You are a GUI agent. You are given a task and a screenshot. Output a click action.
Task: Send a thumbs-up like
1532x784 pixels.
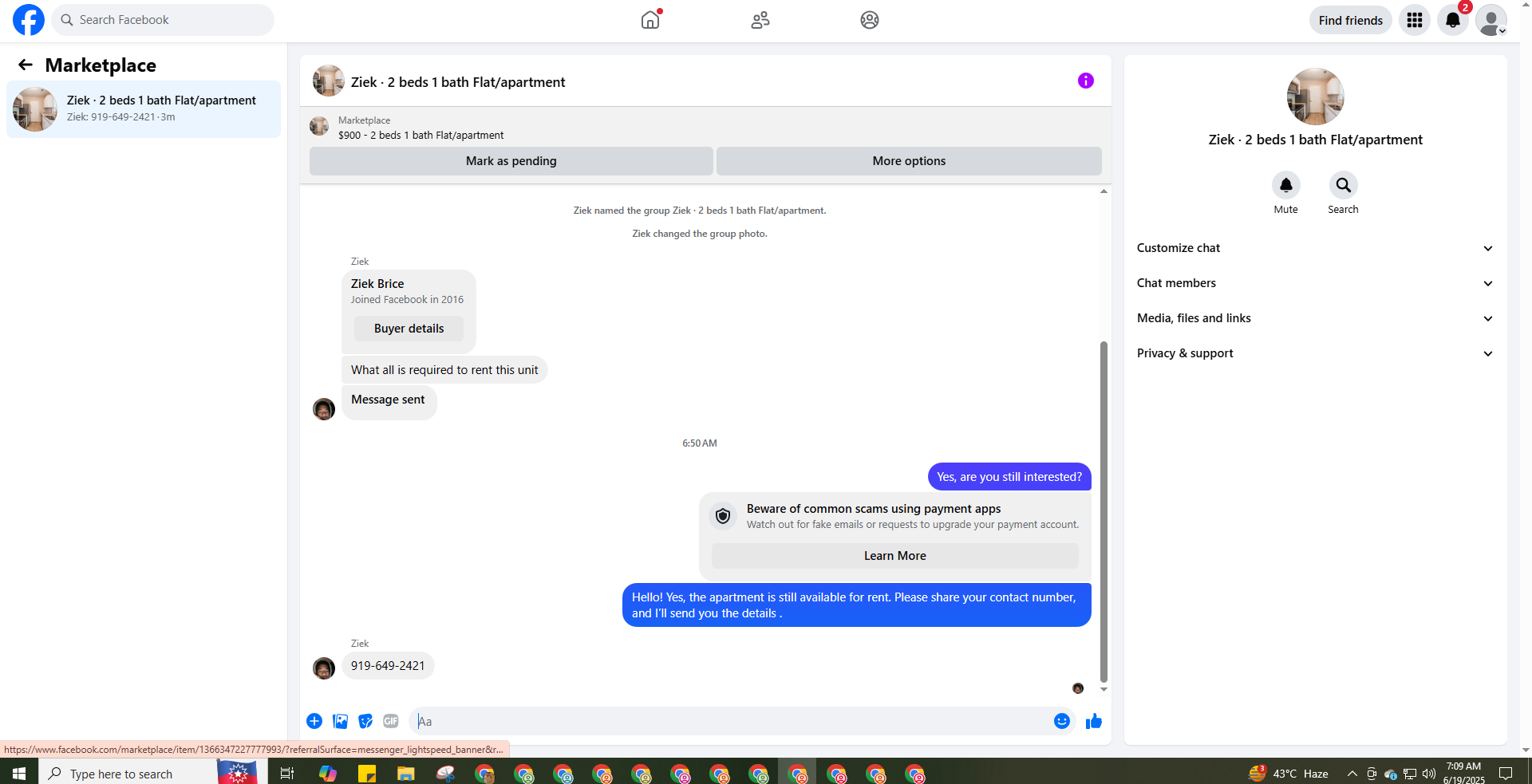click(x=1094, y=721)
